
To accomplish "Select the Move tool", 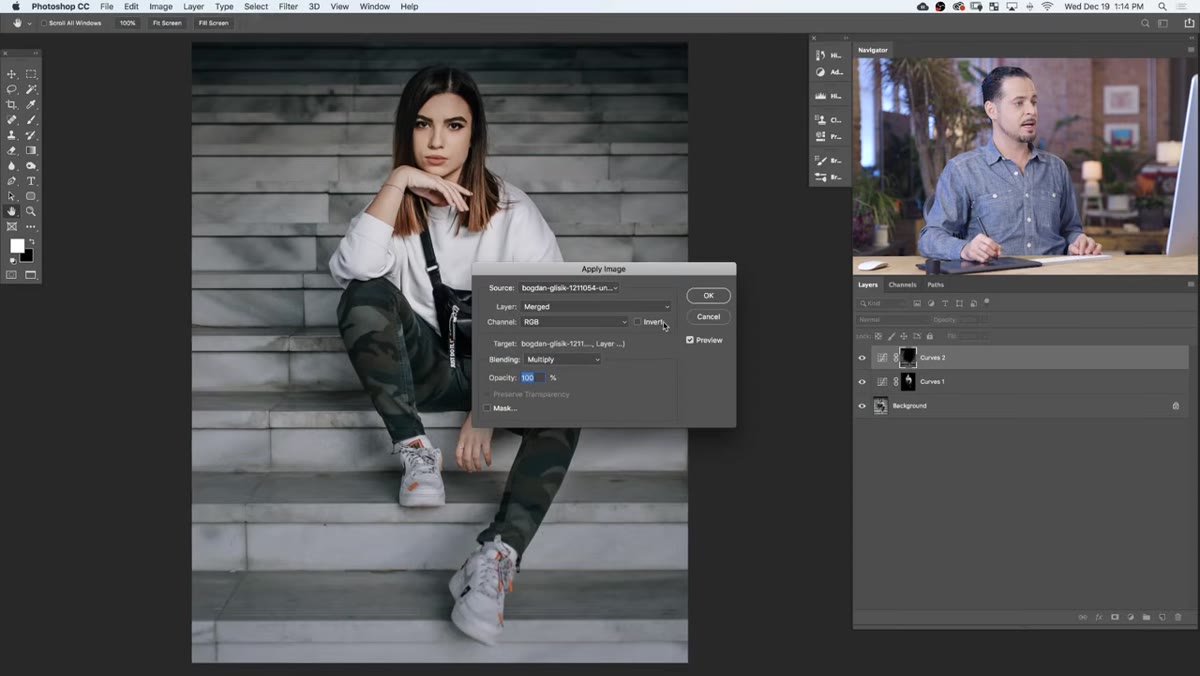I will pos(12,74).
